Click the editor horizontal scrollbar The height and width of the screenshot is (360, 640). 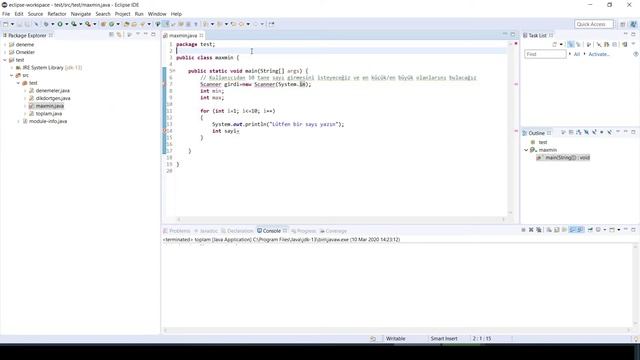[x=341, y=219]
